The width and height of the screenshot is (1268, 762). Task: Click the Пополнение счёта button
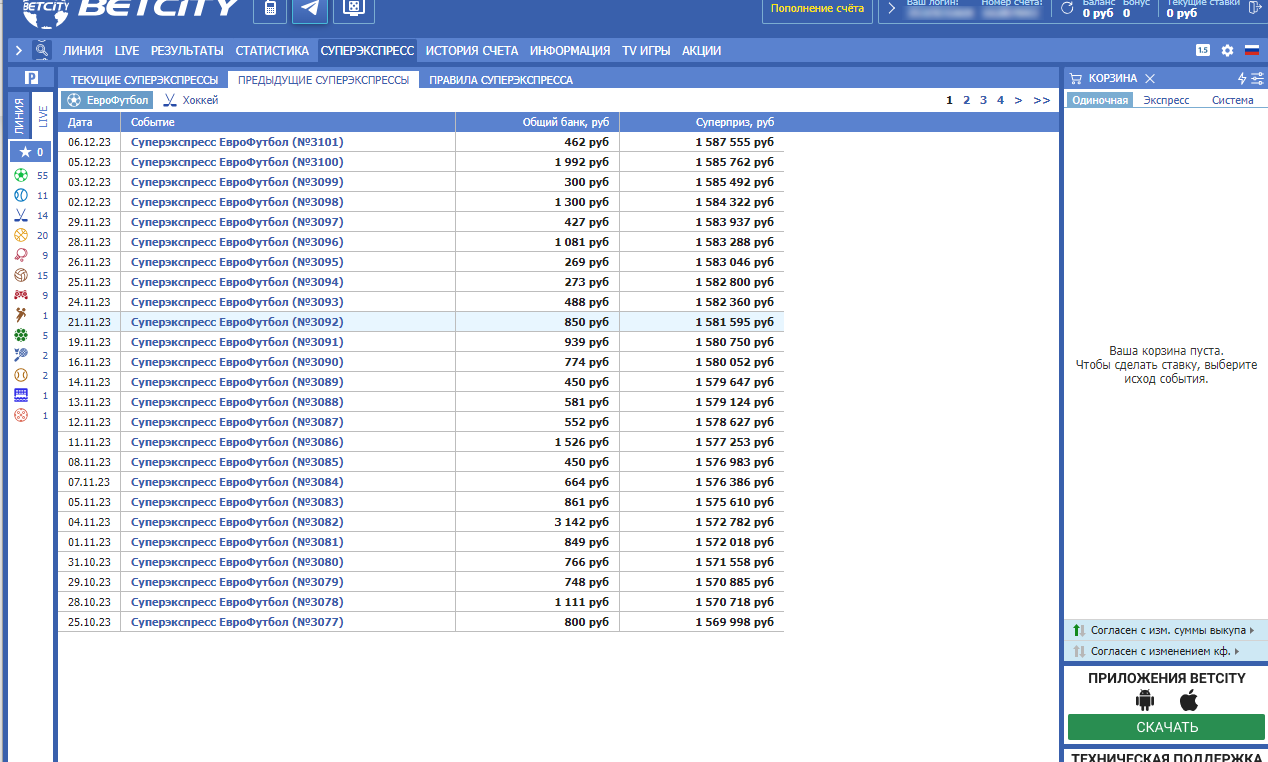click(x=817, y=9)
